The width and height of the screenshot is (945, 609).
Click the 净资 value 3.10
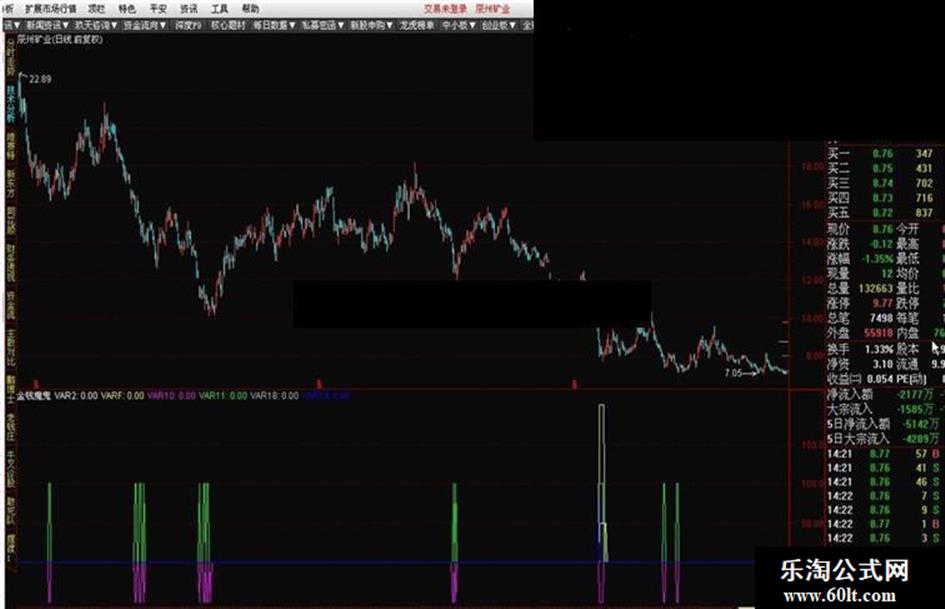click(x=883, y=364)
